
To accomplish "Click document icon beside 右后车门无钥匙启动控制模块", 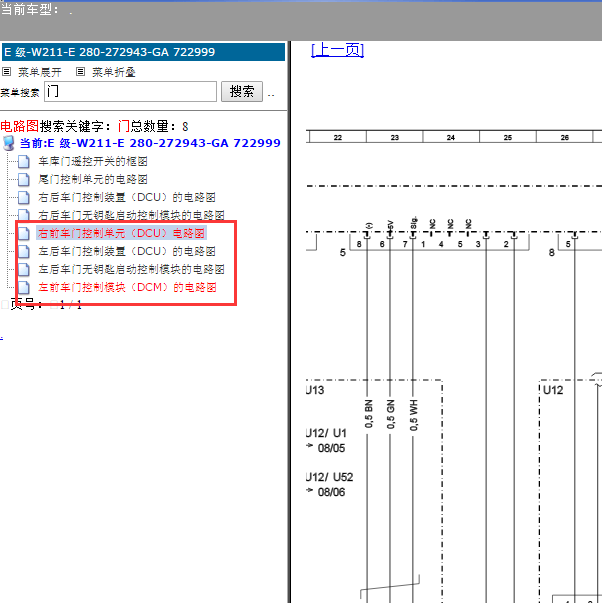I will [x=23, y=215].
